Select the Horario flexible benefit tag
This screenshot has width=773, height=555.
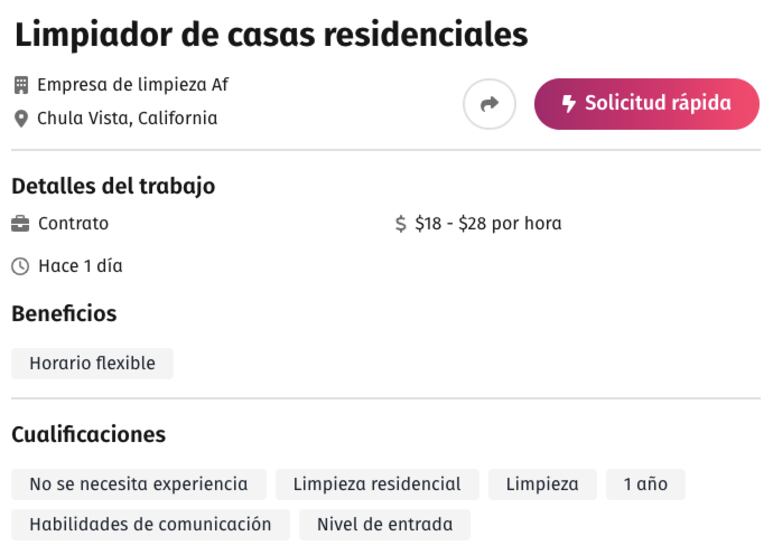pos(92,363)
